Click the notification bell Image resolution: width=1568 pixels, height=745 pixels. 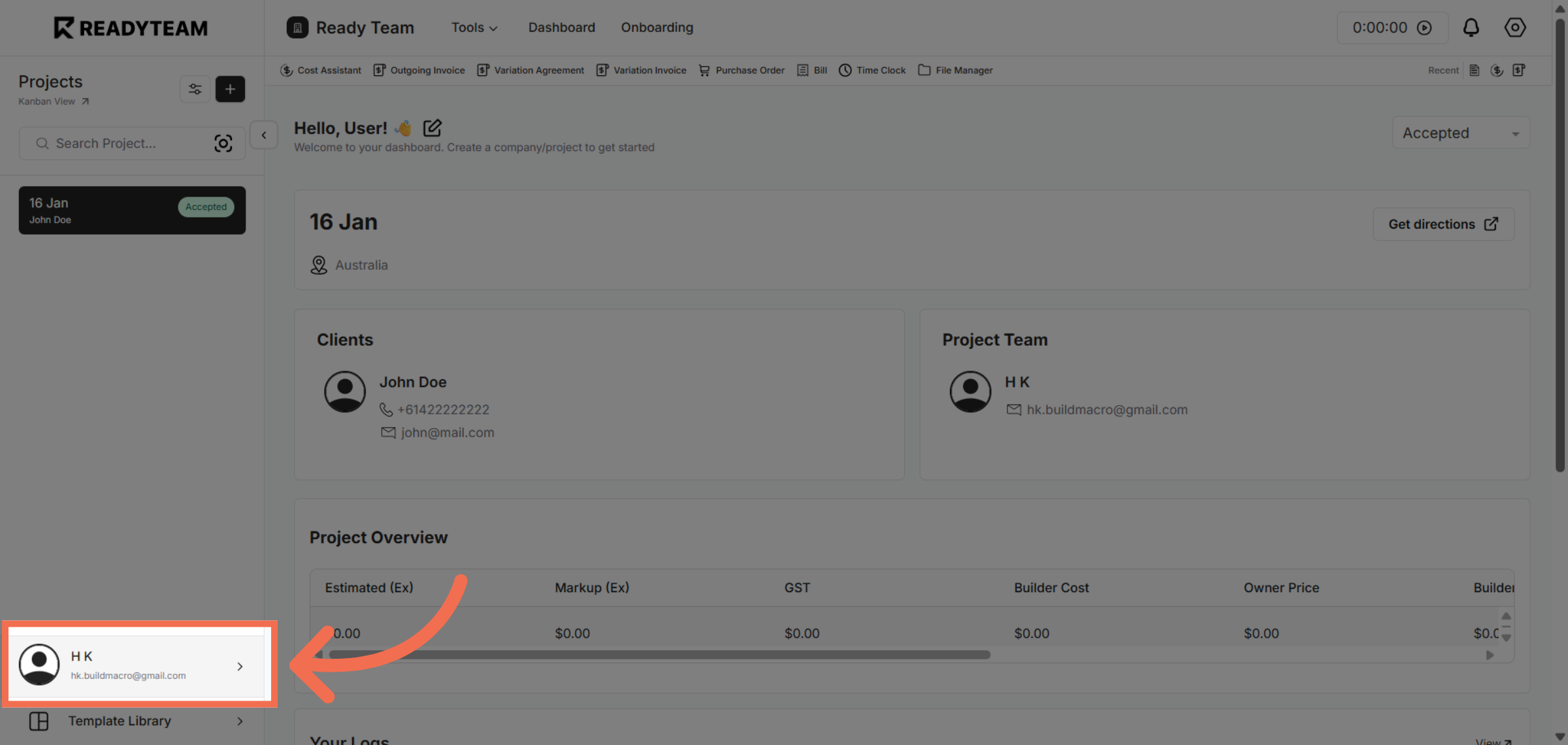[1471, 27]
